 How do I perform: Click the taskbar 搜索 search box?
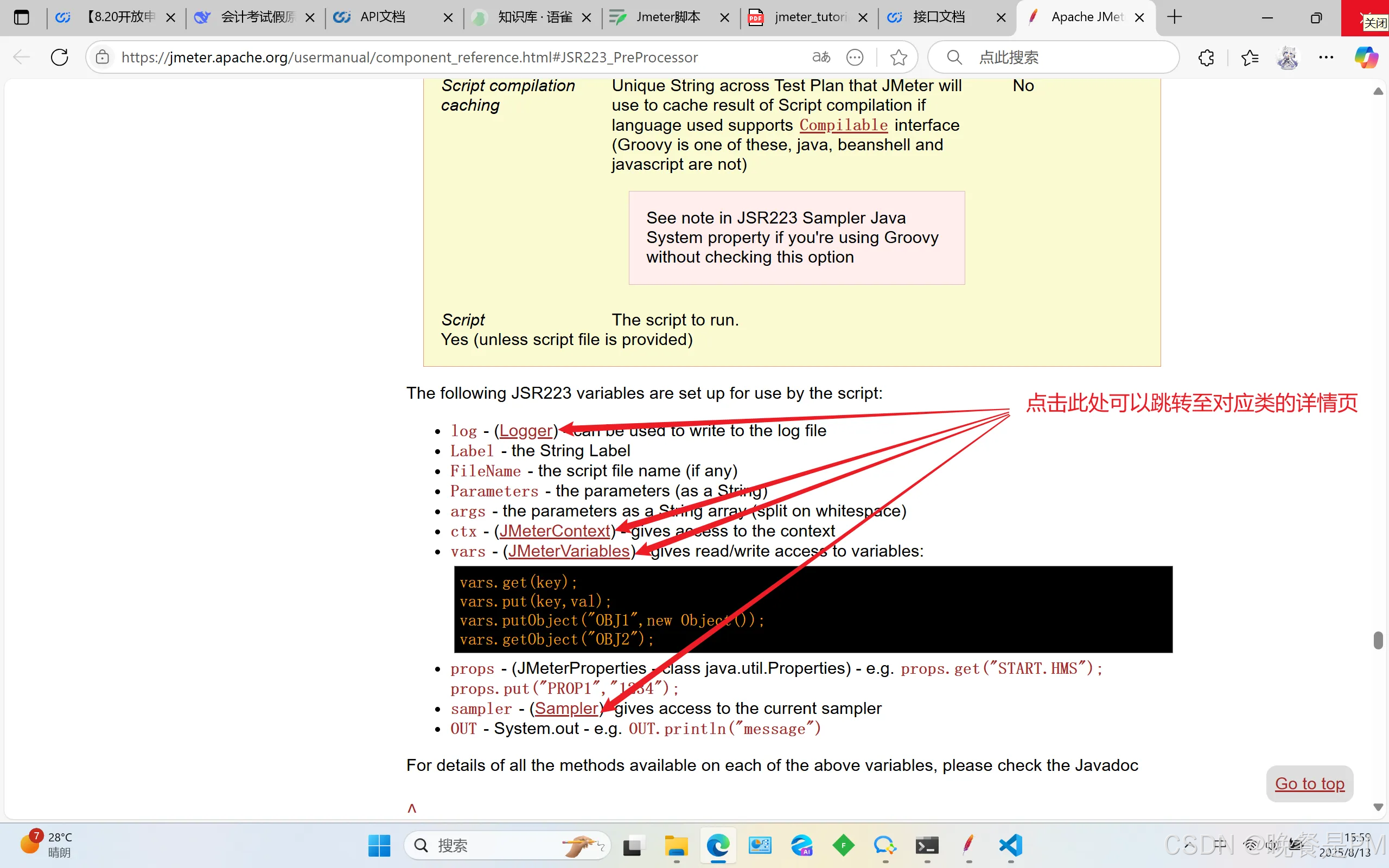[507, 845]
